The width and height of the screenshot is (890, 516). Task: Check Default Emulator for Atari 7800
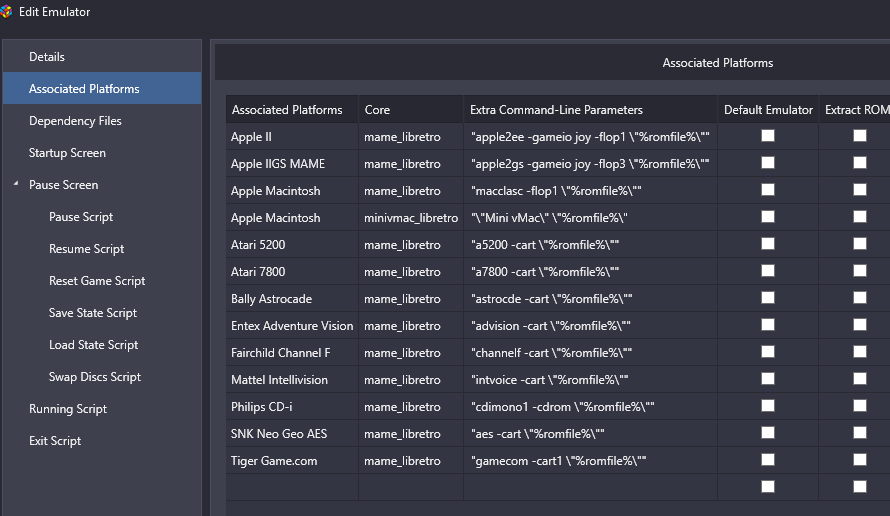(x=768, y=271)
